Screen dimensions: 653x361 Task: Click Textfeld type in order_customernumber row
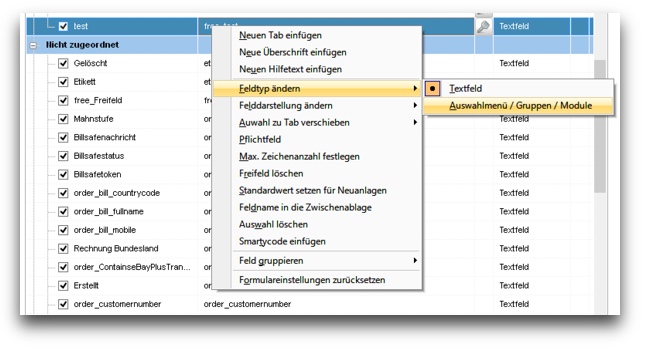(x=514, y=304)
